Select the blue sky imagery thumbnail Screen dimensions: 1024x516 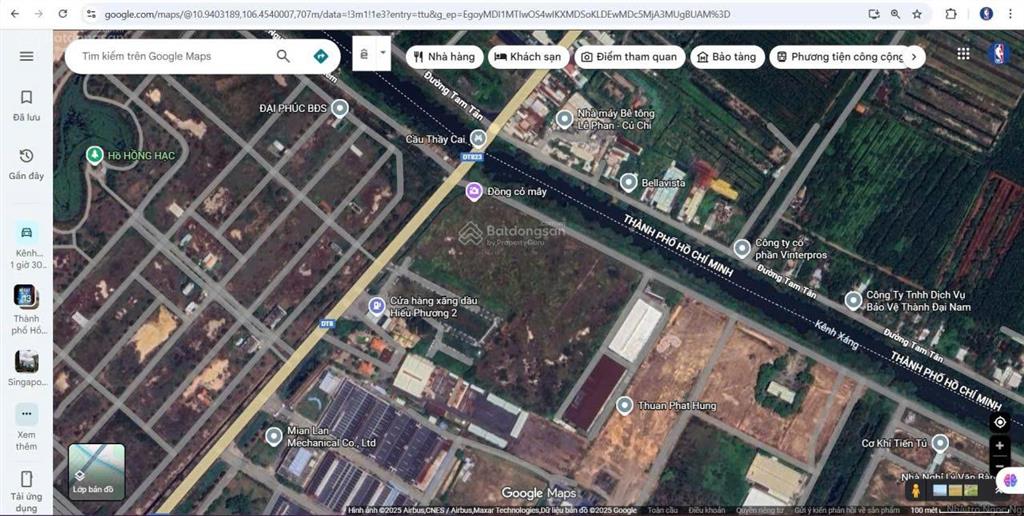coord(940,491)
